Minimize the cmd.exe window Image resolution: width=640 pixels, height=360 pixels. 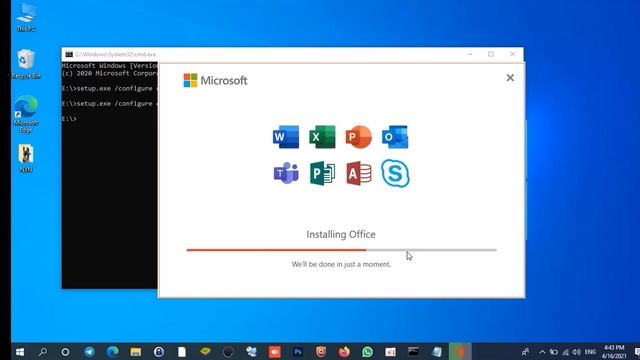[x=470, y=54]
